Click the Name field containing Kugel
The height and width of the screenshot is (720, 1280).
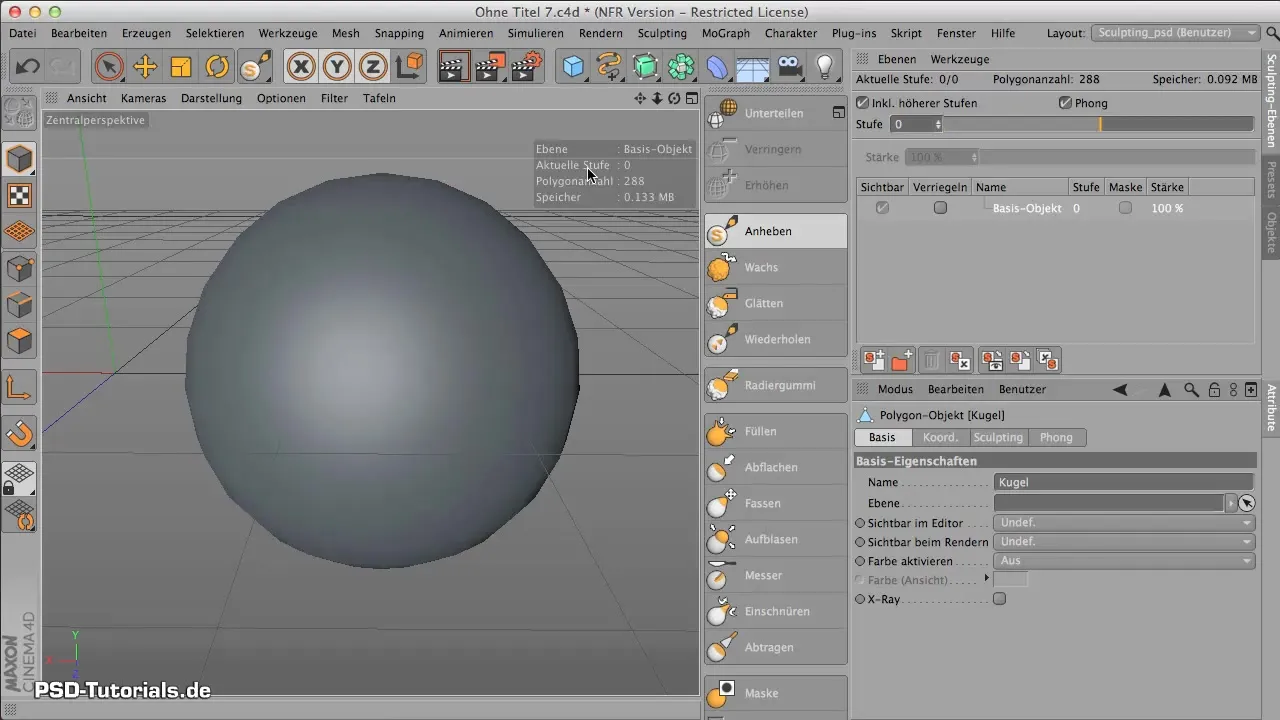click(x=1125, y=482)
